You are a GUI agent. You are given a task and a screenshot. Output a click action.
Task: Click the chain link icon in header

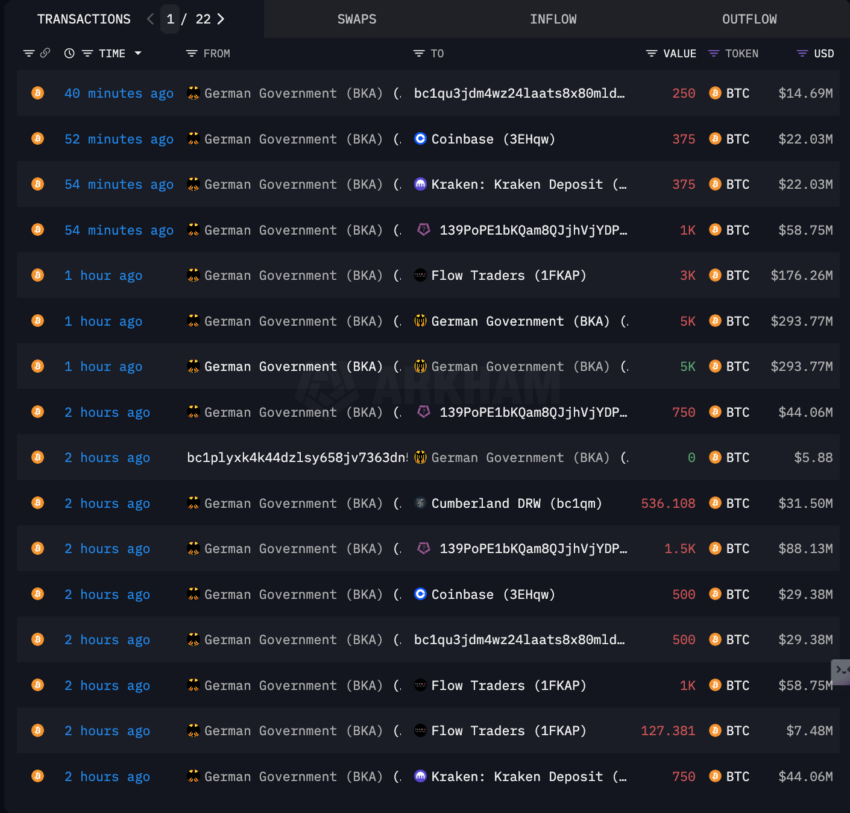45,53
